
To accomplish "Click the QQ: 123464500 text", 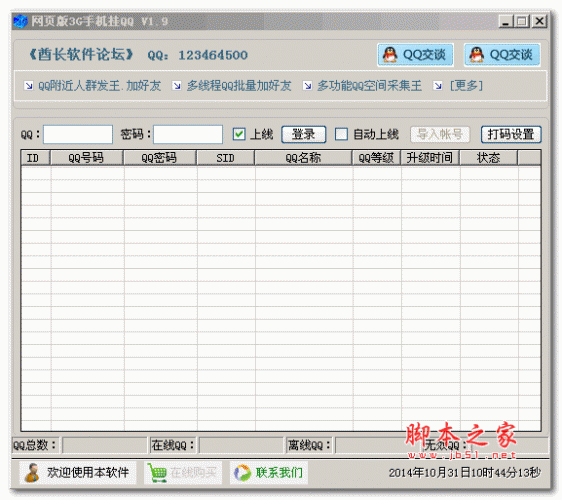I will pyautogui.click(x=197, y=55).
